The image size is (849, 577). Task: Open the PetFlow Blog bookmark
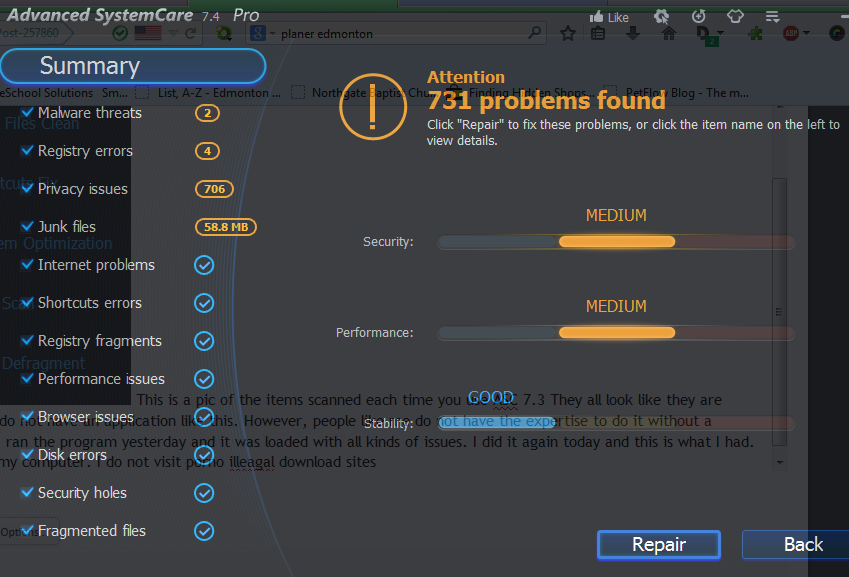pos(677,93)
